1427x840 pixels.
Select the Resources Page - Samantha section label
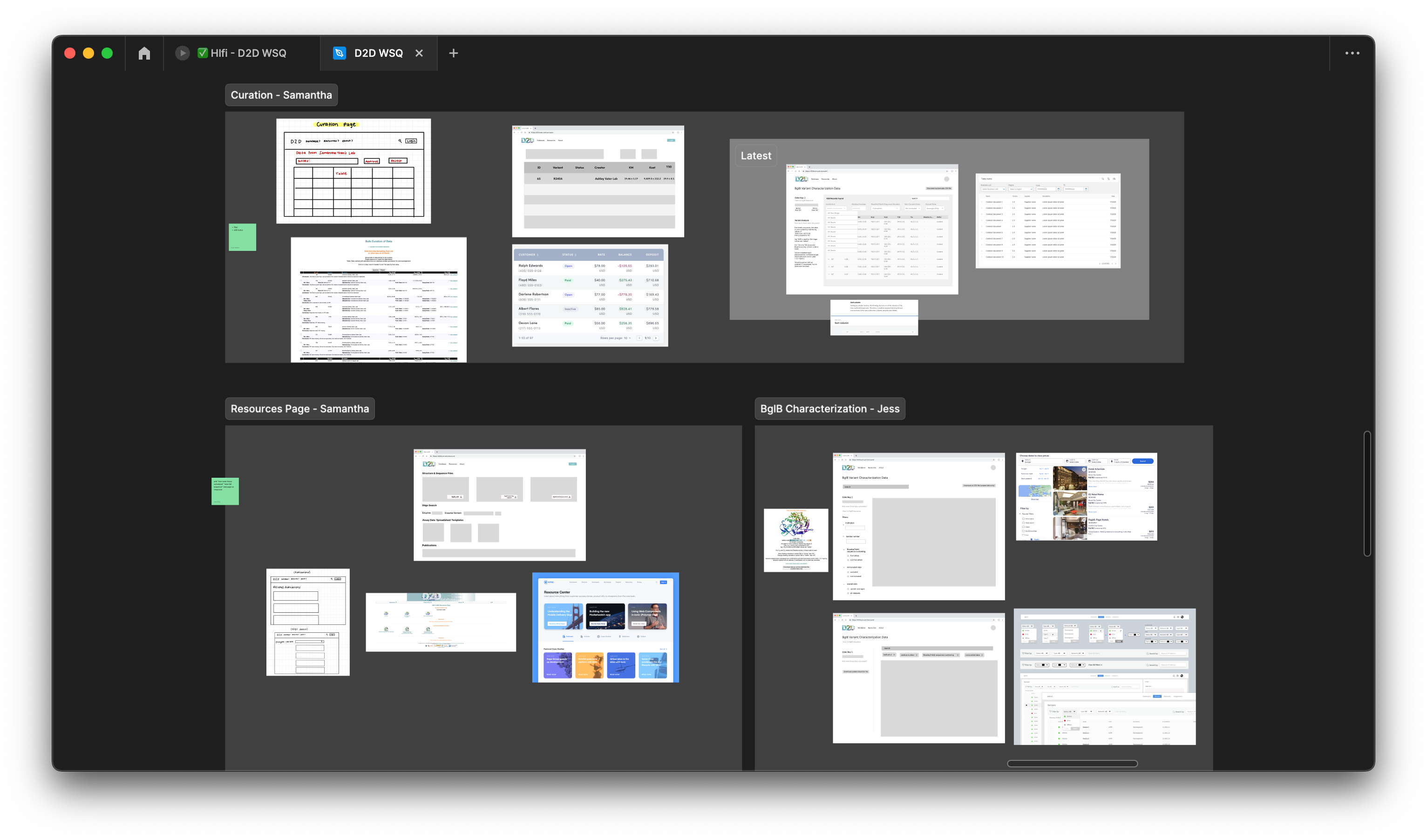point(299,409)
